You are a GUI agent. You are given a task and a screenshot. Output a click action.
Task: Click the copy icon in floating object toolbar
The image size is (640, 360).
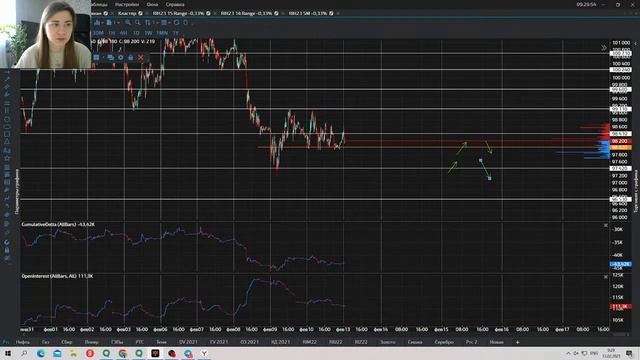tap(111, 58)
